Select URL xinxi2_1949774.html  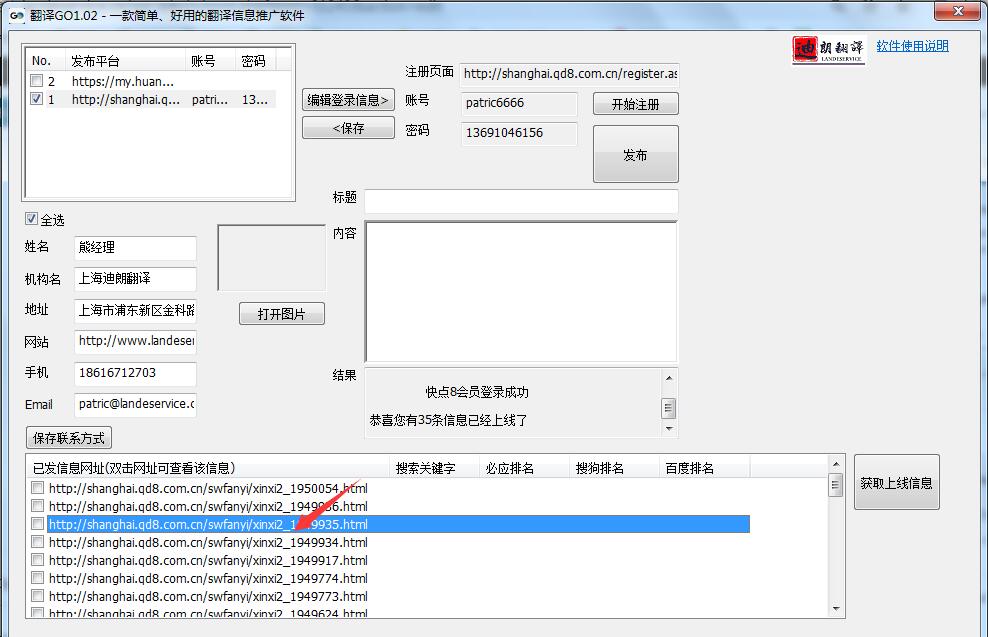(x=208, y=578)
